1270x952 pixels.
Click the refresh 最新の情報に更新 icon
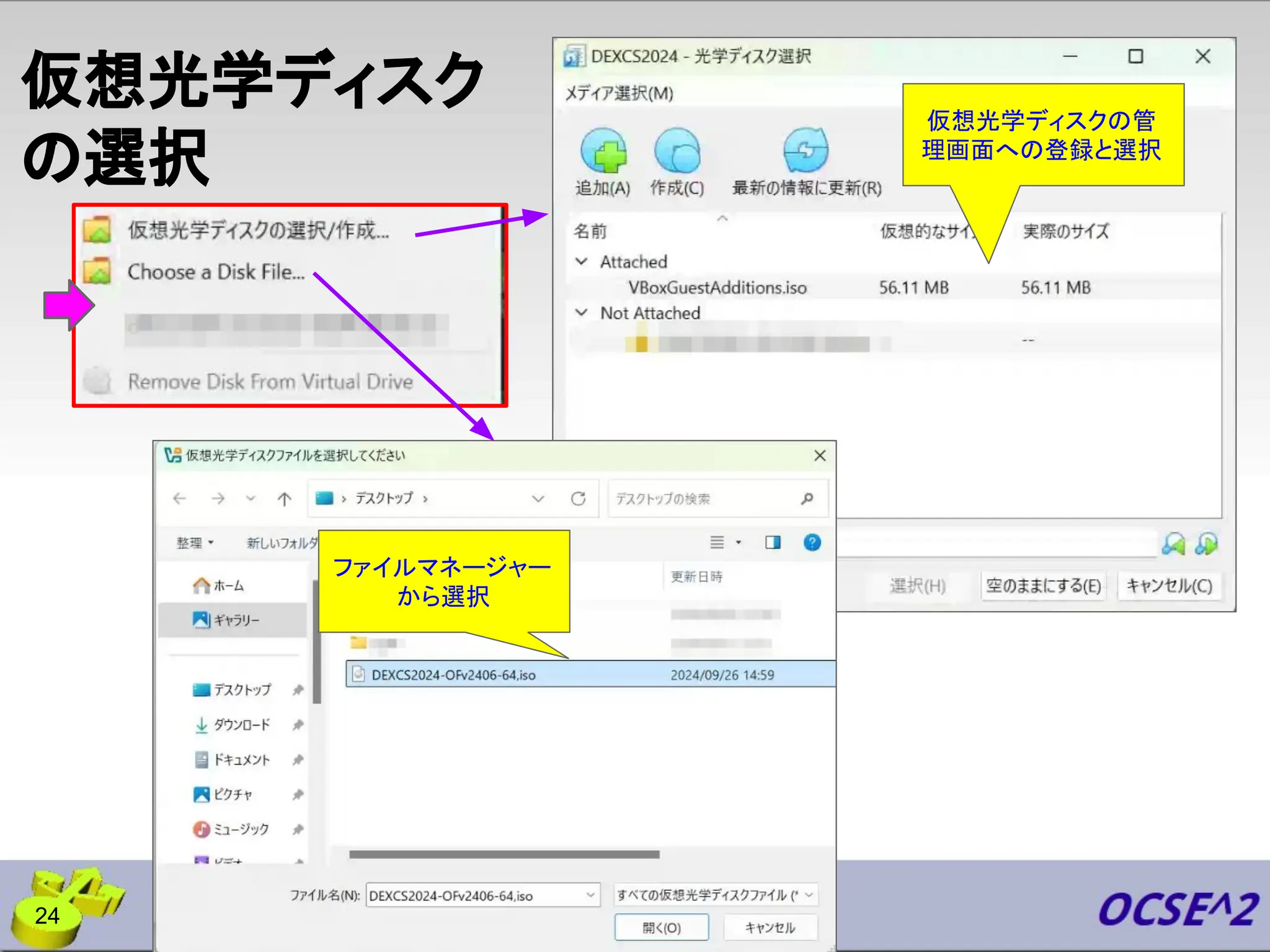point(806,151)
